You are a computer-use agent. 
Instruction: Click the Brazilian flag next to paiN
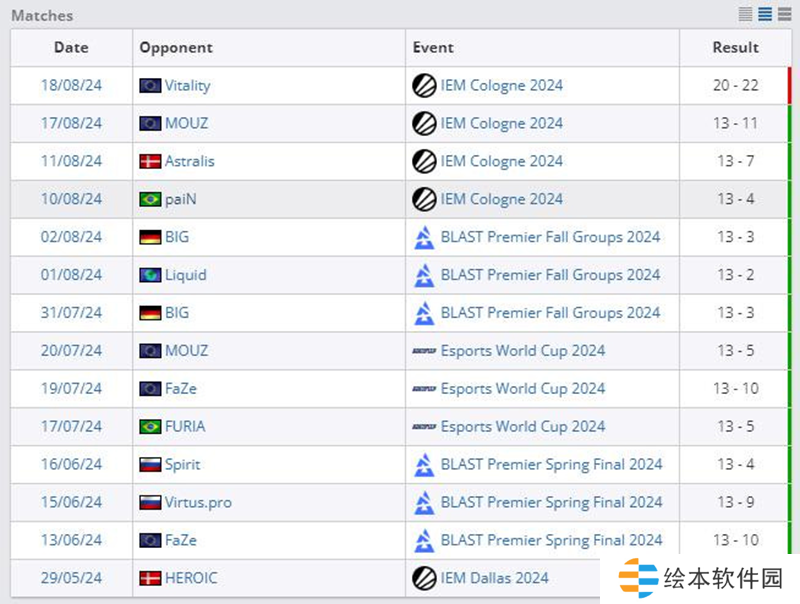(150, 200)
